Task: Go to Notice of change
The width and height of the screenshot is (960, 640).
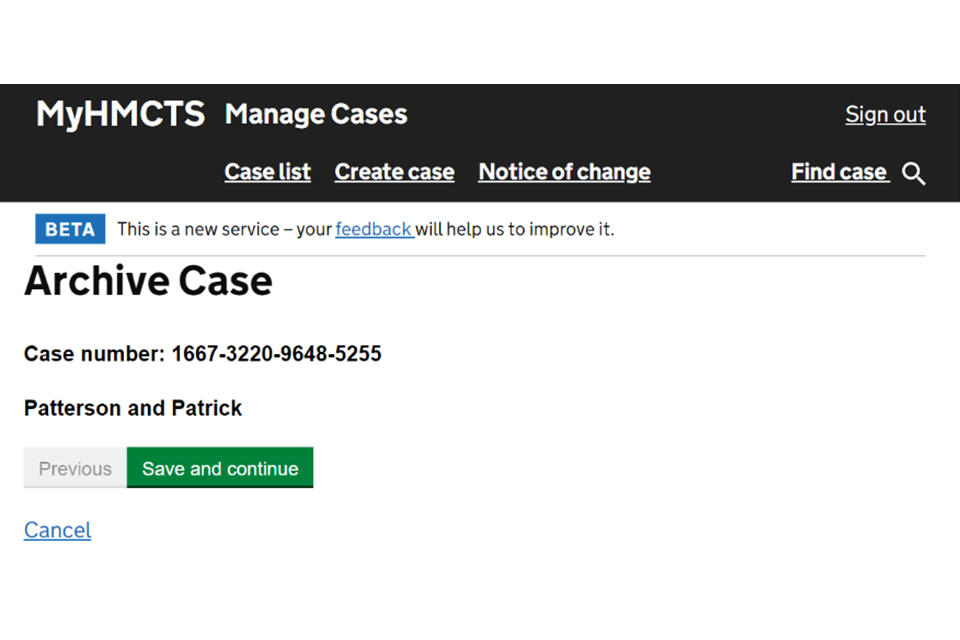Action: [x=564, y=172]
